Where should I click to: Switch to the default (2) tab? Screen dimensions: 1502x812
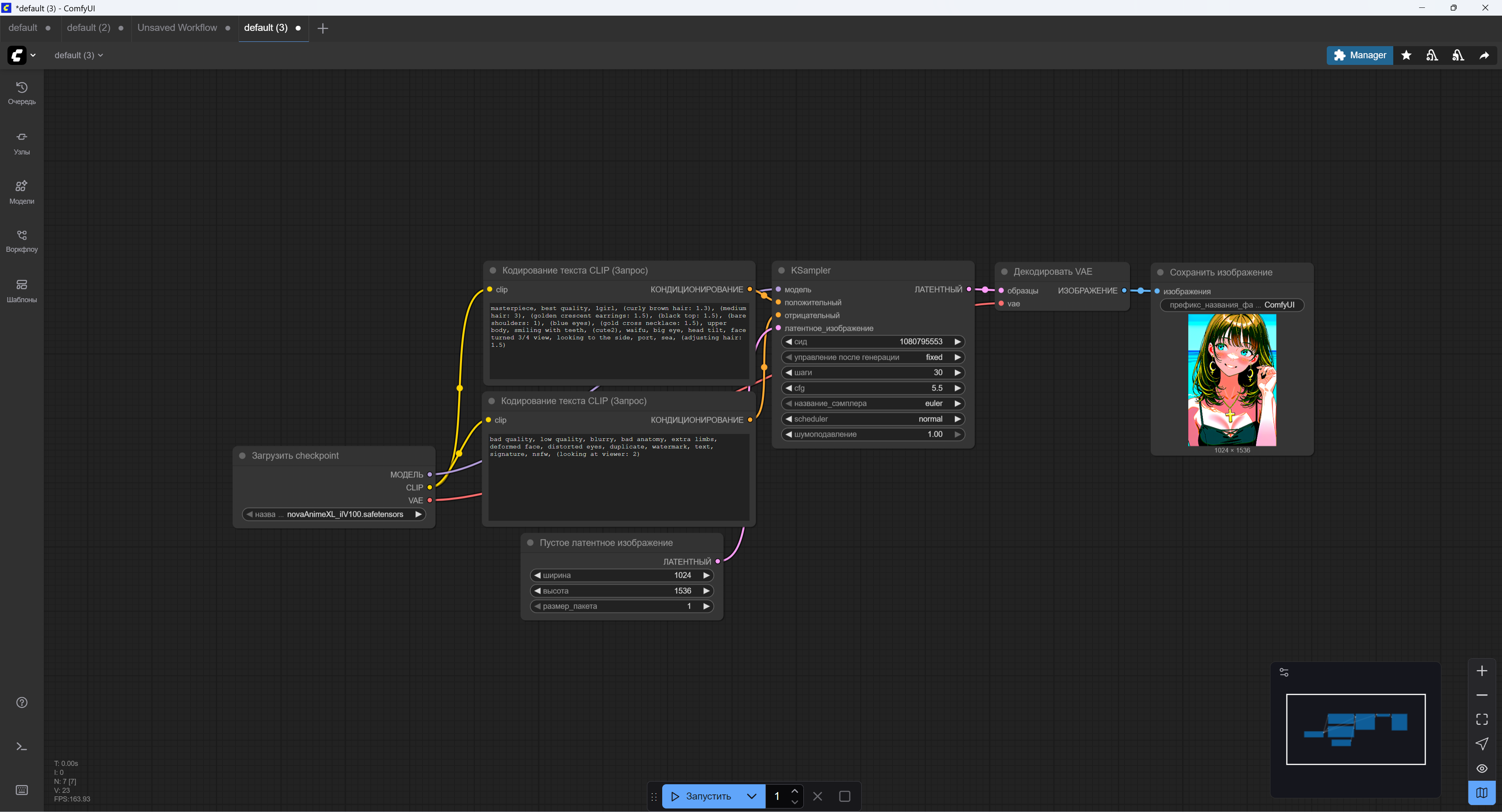pos(89,28)
